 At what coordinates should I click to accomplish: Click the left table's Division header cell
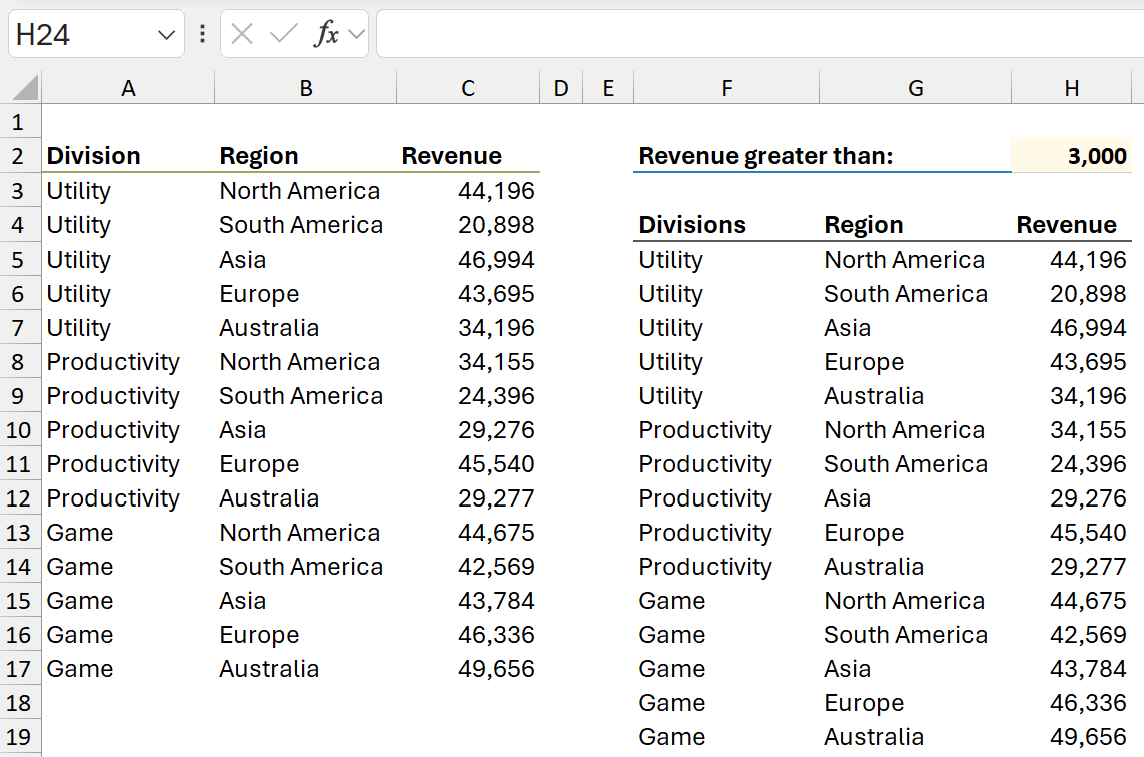[x=94, y=156]
